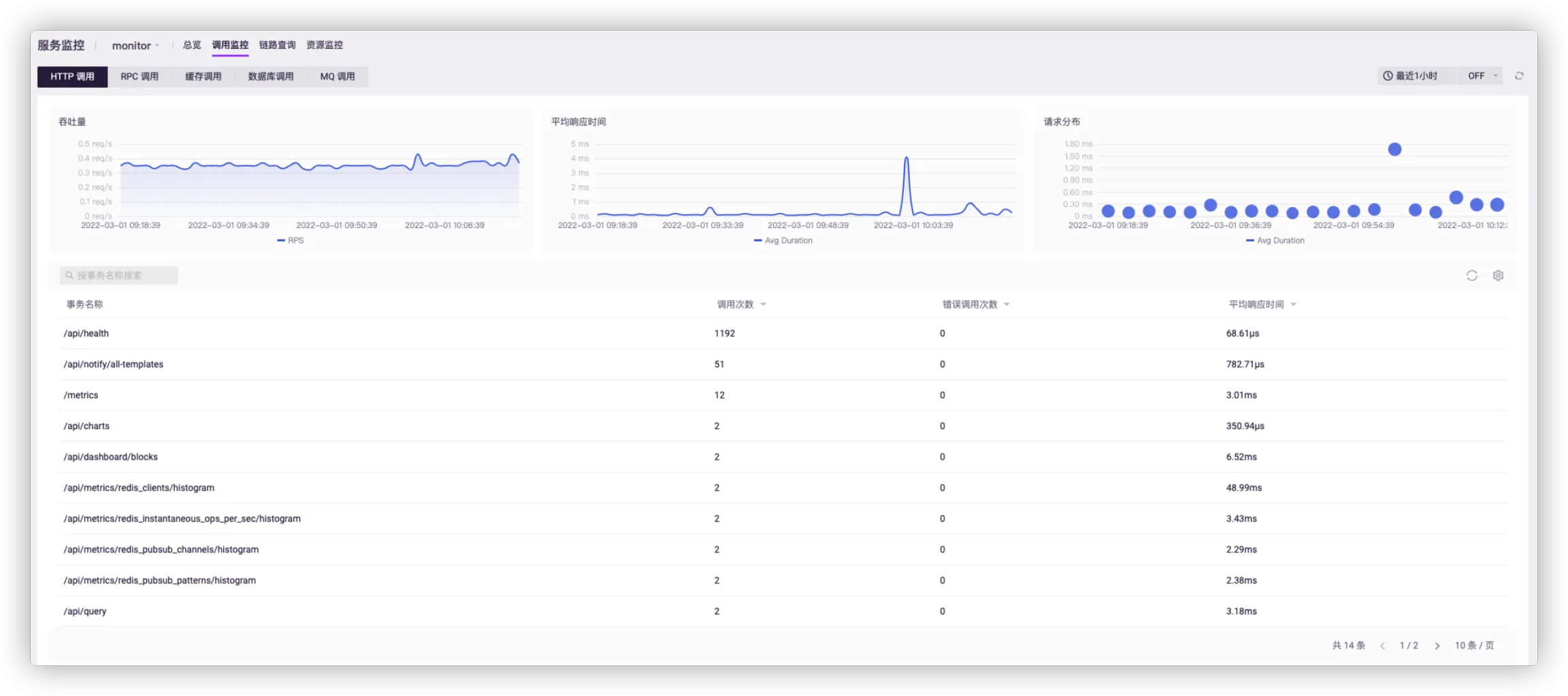Click the table refresh icon
This screenshot has height=696, width=1568.
(x=1471, y=276)
